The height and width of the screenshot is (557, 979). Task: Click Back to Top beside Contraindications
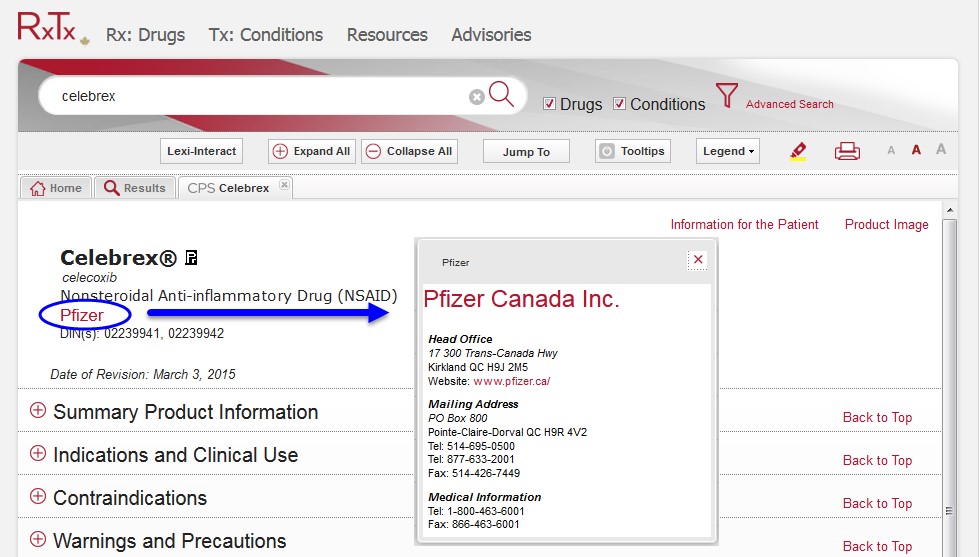(877, 504)
